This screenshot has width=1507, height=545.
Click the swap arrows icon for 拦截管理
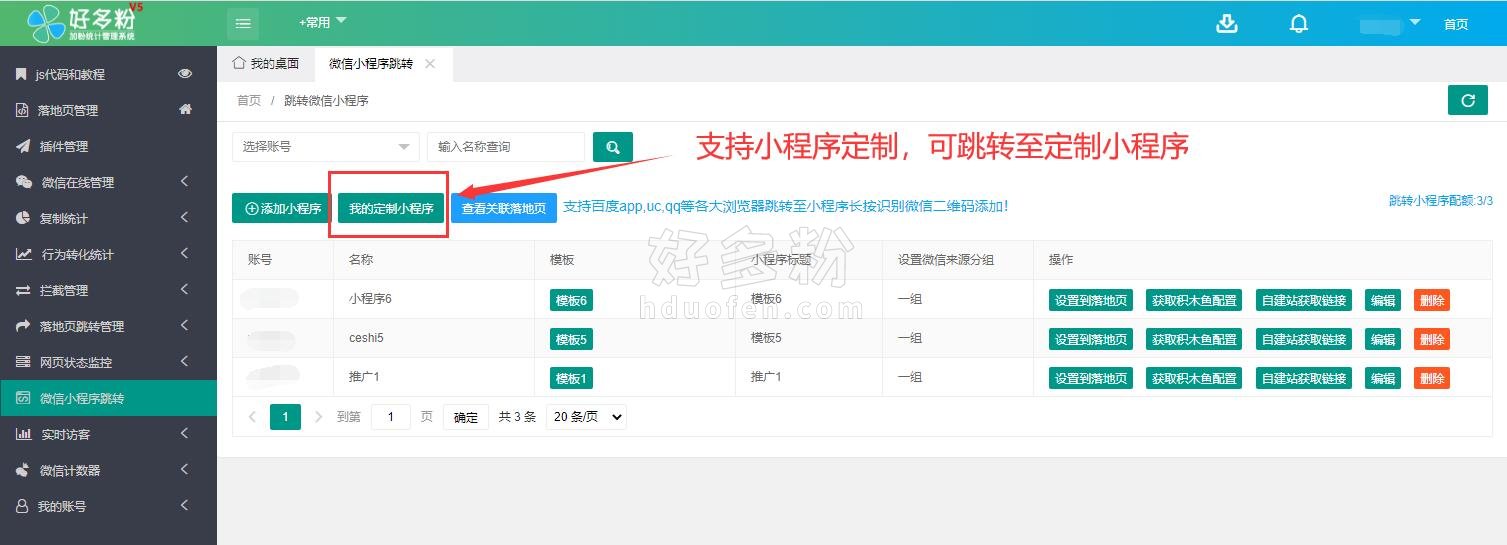[23, 290]
